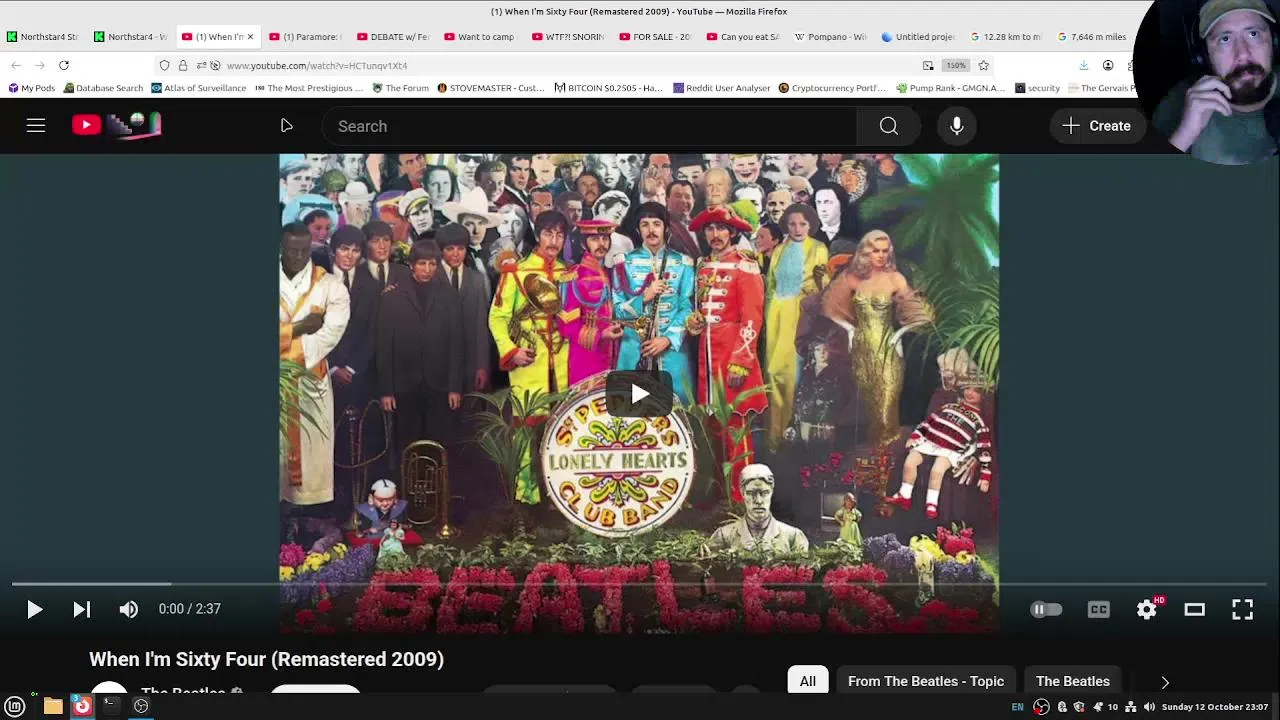Switch to theater mode
Screen dimensions: 1280x720
[1195, 609]
